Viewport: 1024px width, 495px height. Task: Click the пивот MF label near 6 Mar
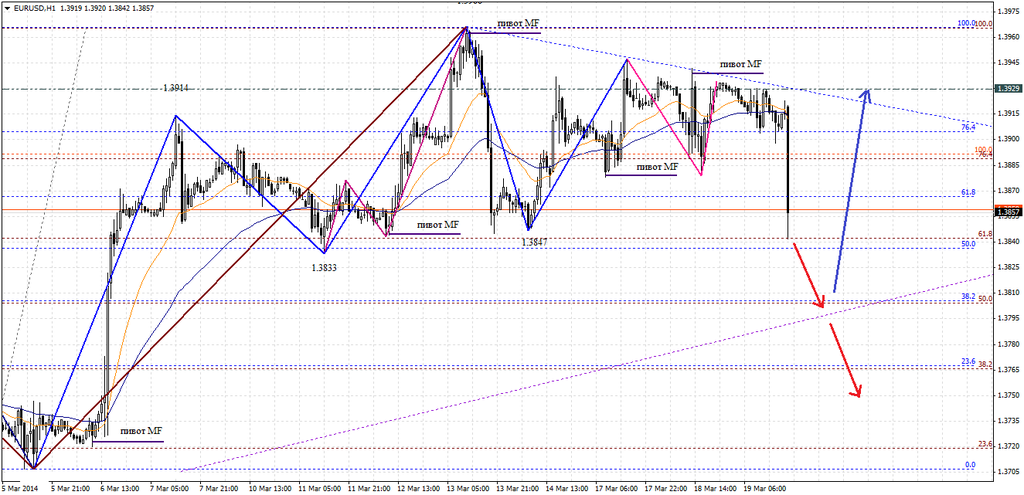(141, 430)
